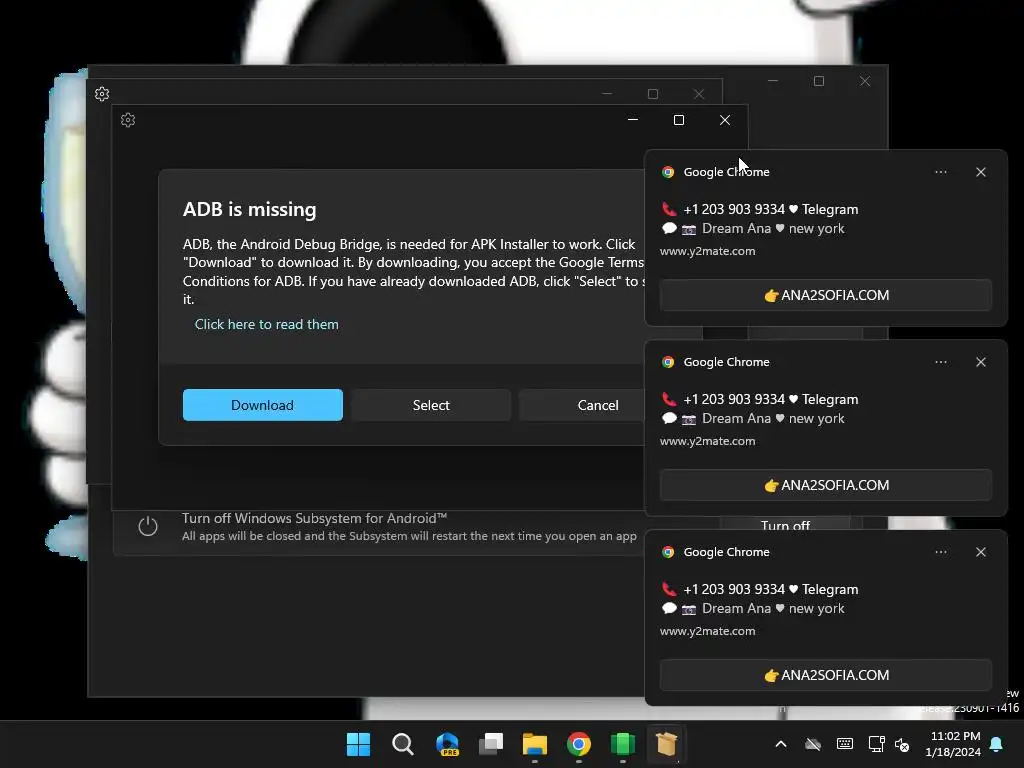Show hidden system tray icons

coord(781,744)
